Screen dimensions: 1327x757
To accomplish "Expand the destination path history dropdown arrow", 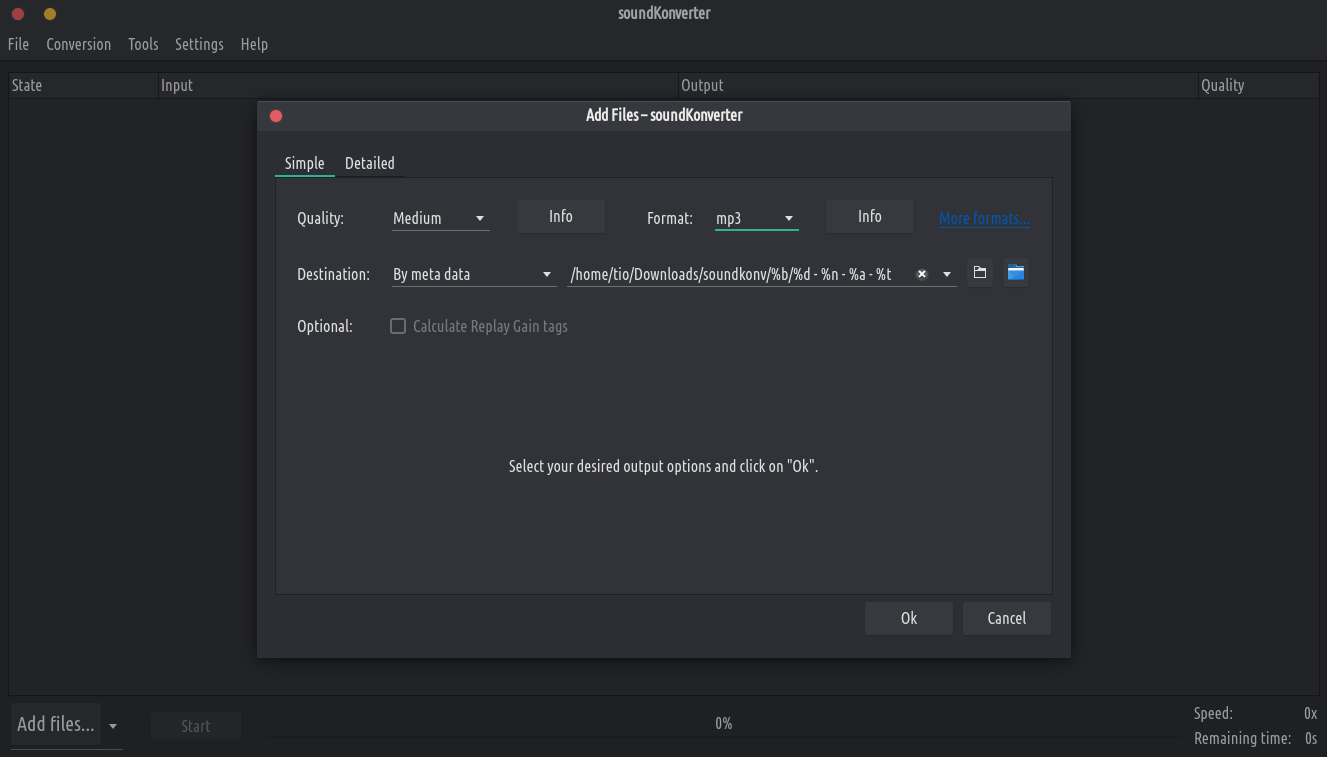I will (947, 274).
